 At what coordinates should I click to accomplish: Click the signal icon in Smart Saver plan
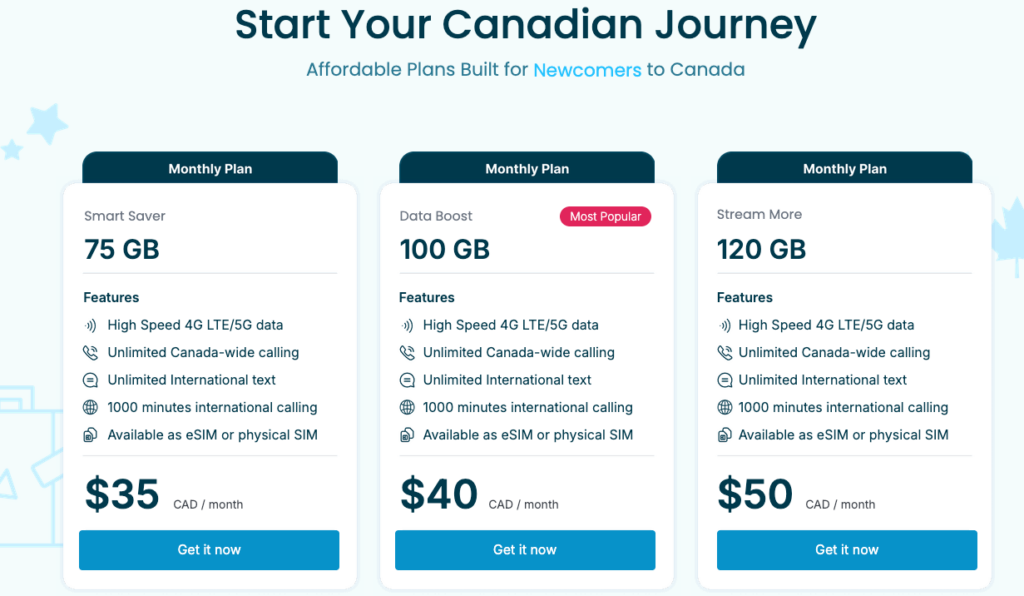(x=91, y=325)
